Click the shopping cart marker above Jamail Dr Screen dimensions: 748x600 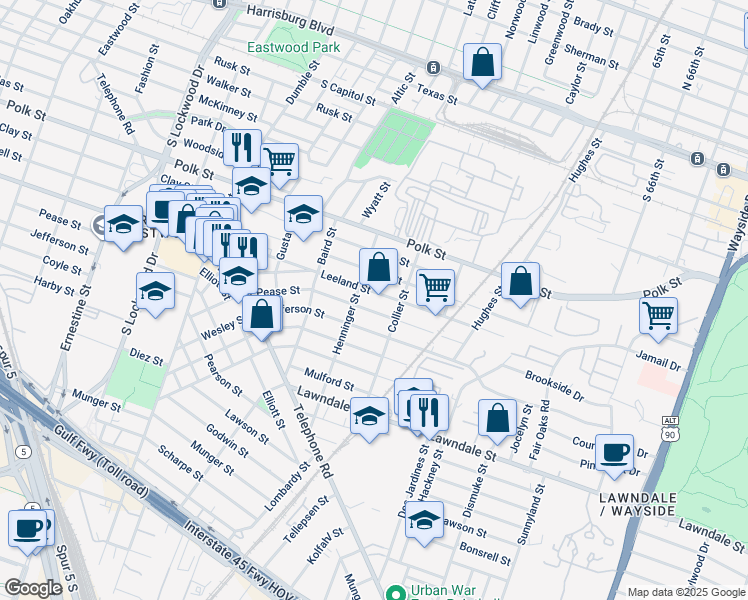point(658,316)
